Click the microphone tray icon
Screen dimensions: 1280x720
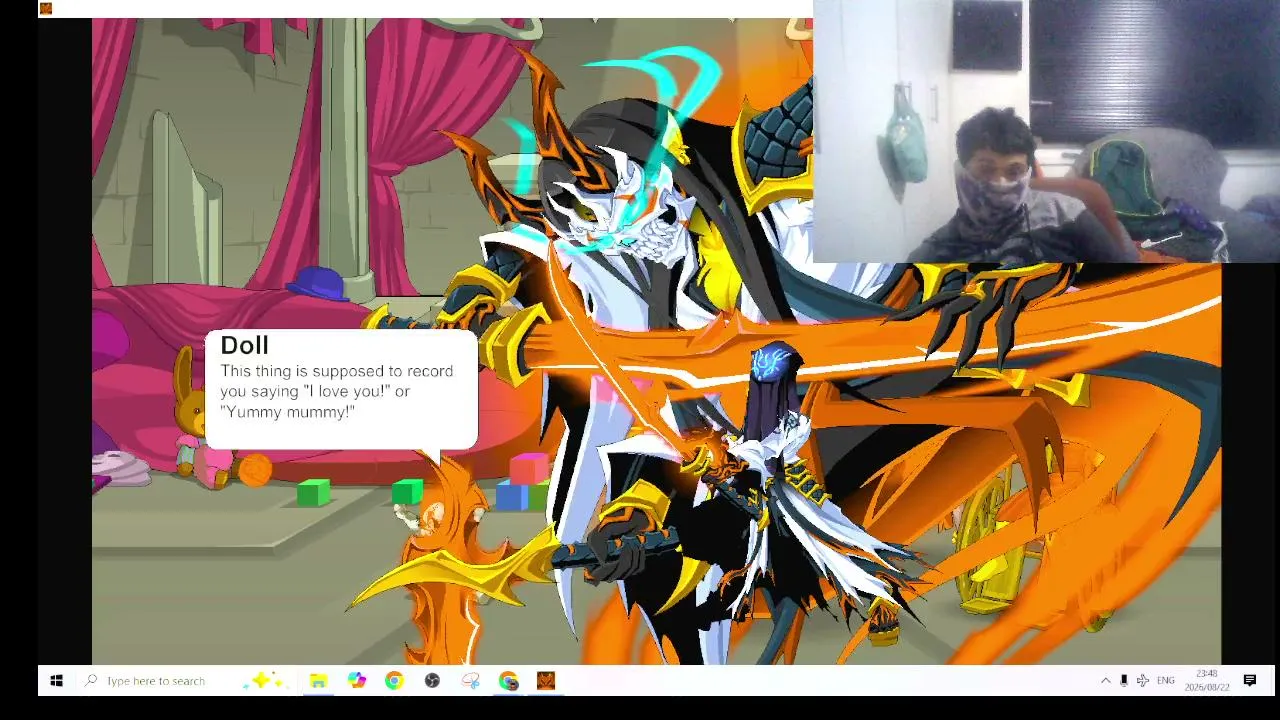coord(1124,681)
